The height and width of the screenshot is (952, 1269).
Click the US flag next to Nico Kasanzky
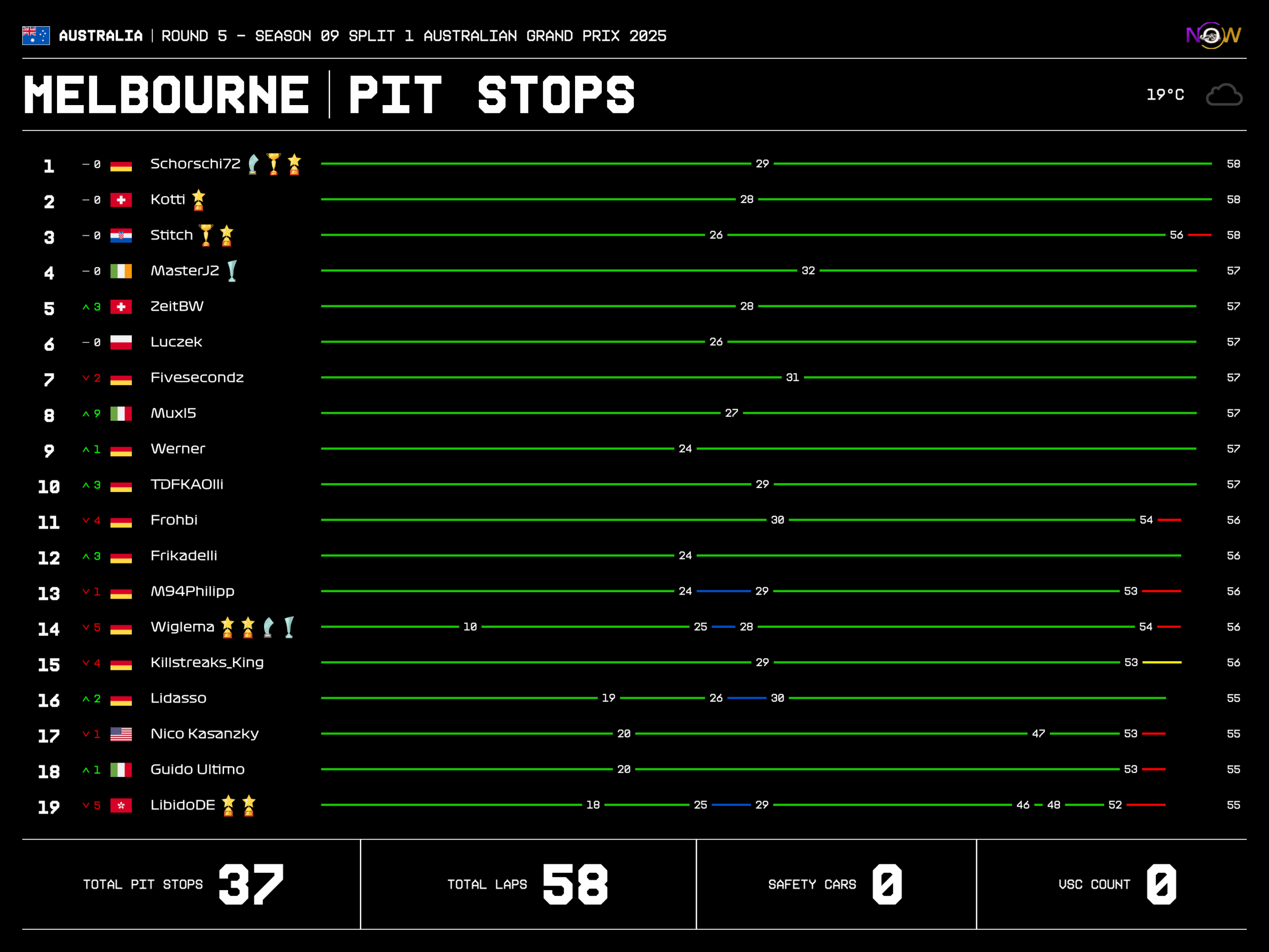[x=121, y=733]
